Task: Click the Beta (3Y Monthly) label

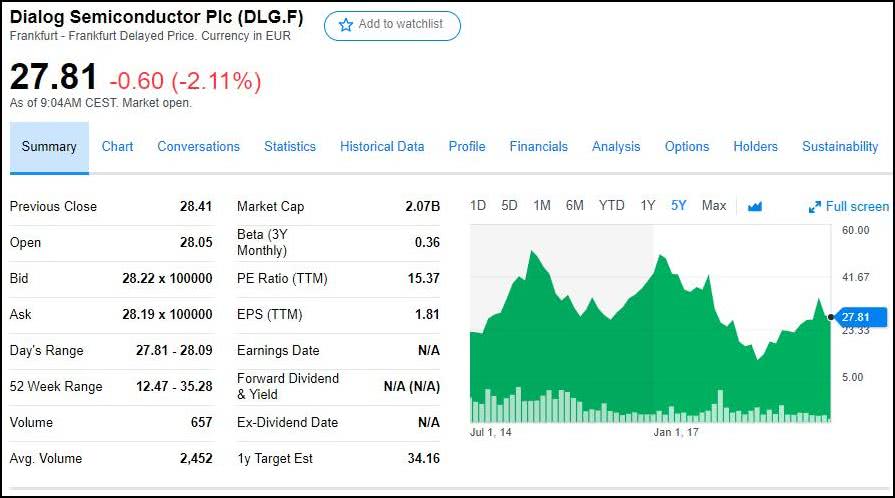Action: (x=262, y=242)
